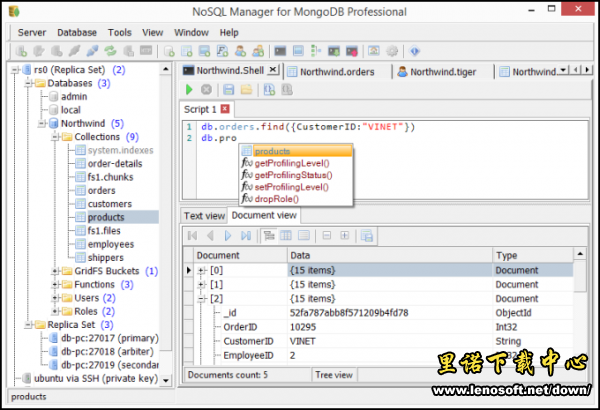Save the script with floppy disk icon
This screenshot has height=410, width=600.
tap(228, 90)
